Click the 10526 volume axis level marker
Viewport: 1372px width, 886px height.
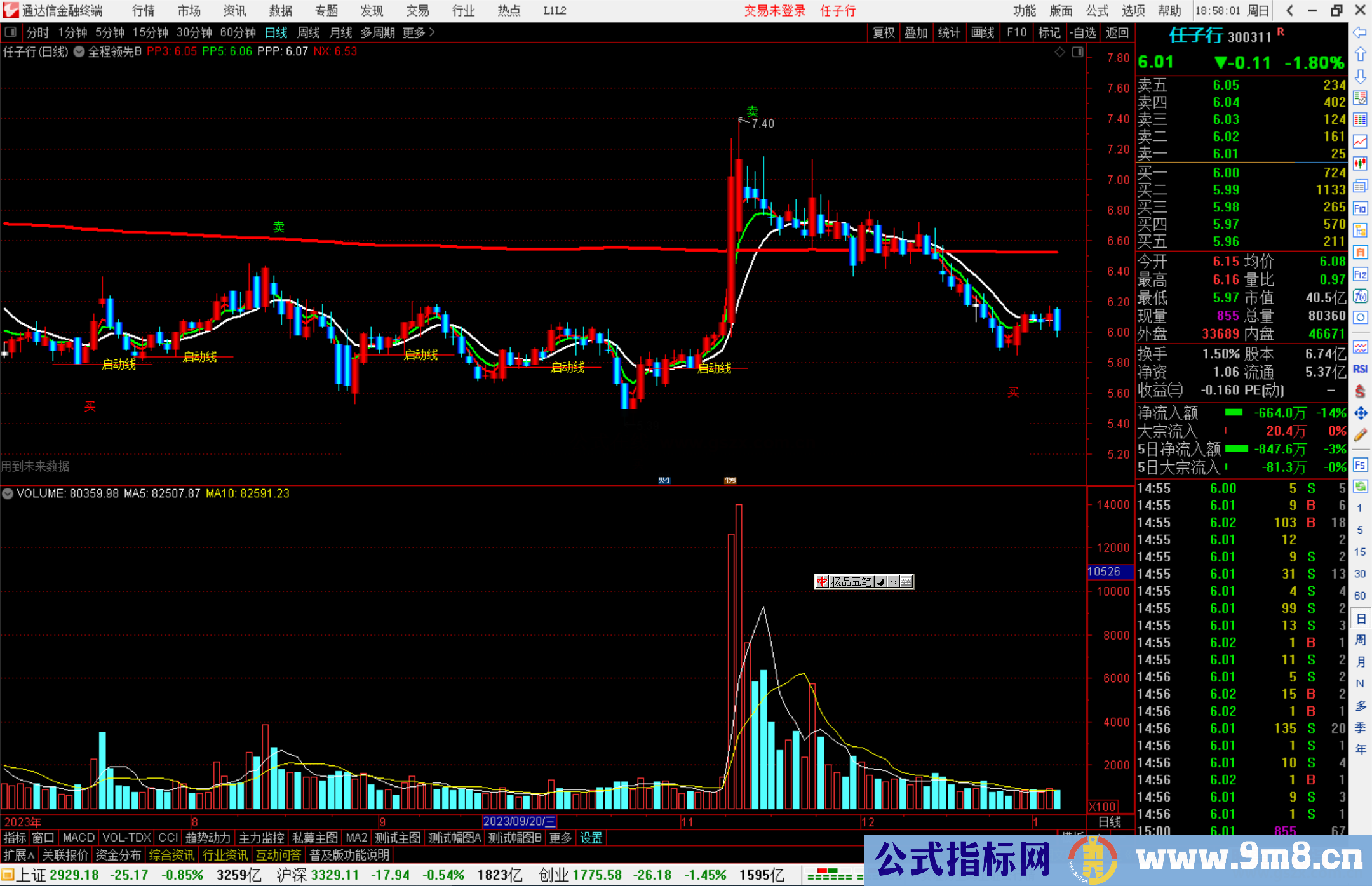tap(1108, 572)
